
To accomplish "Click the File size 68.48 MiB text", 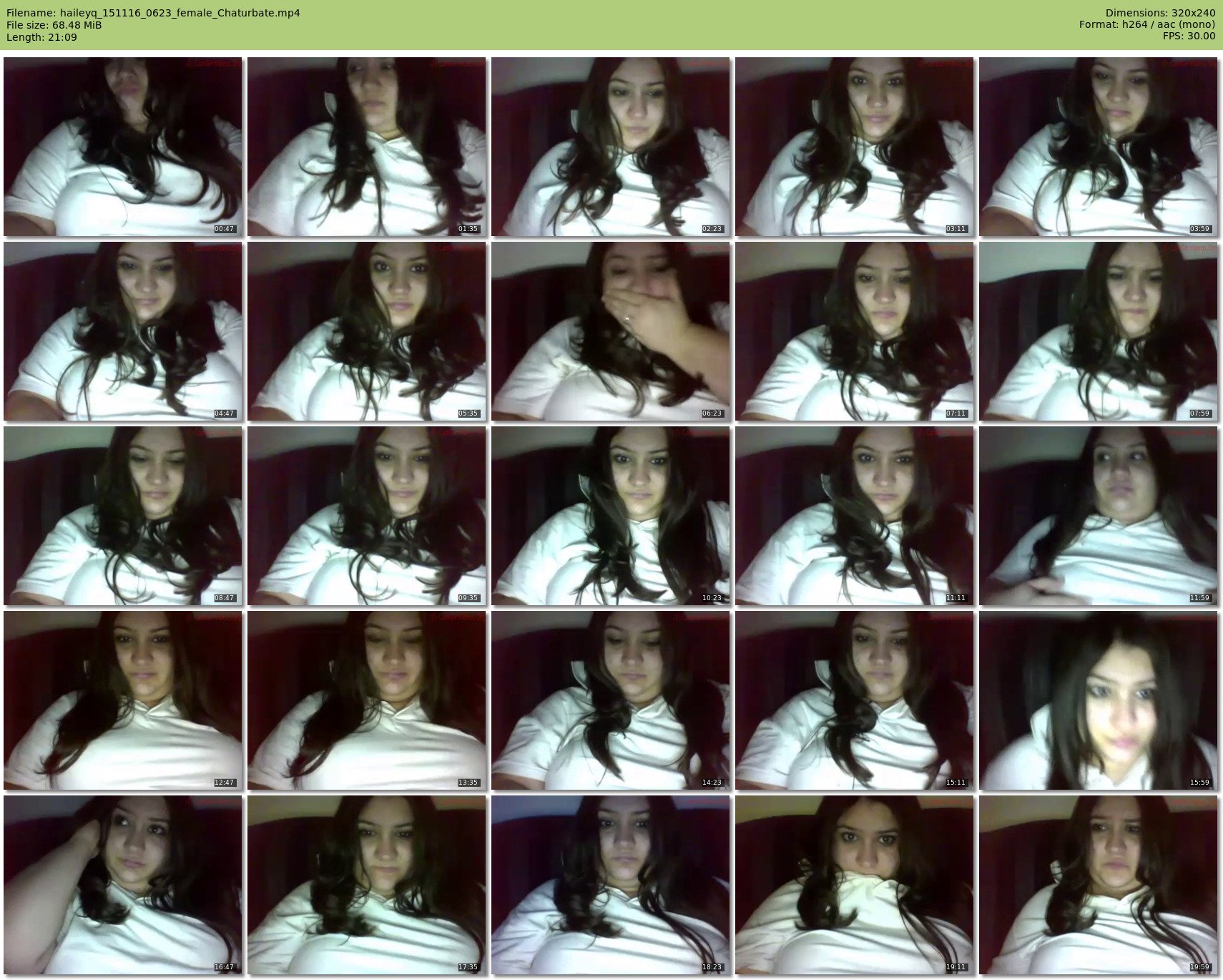I will (x=54, y=25).
